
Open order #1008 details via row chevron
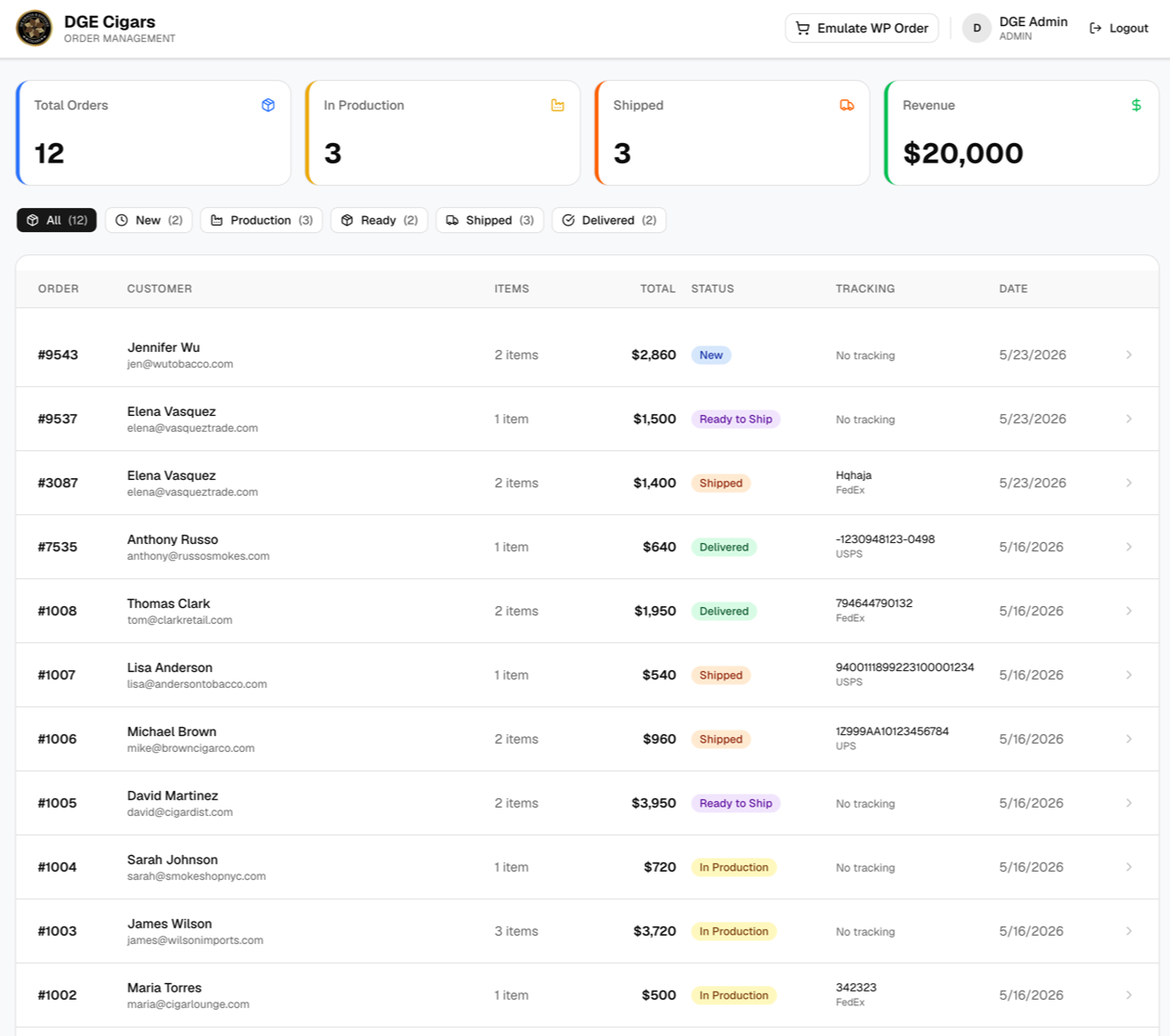pyautogui.click(x=1129, y=611)
